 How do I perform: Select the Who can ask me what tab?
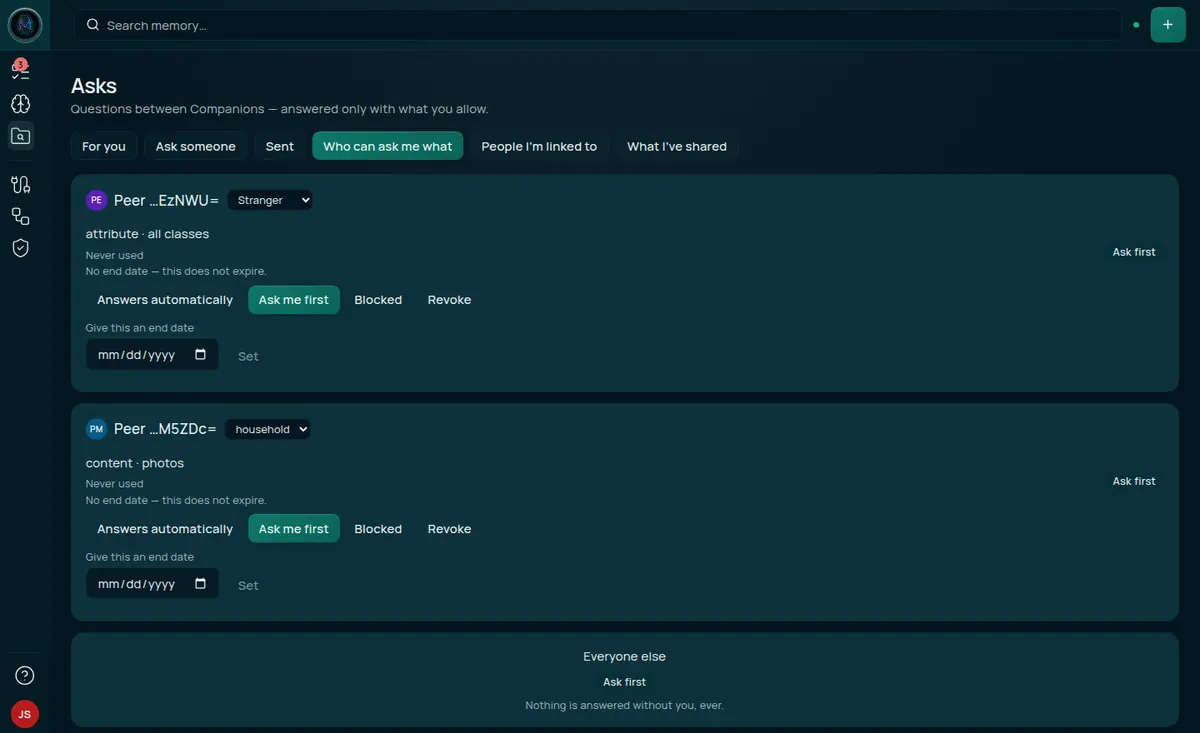[388, 146]
